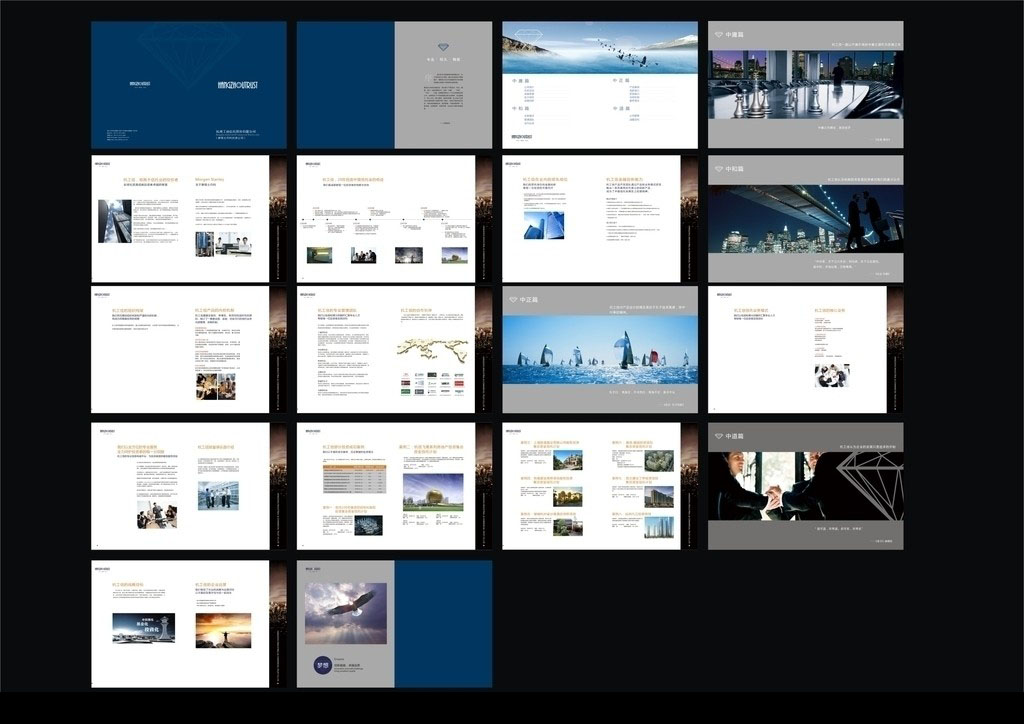
Task: Select the sunset silhouette photo
Action: (x=222, y=630)
